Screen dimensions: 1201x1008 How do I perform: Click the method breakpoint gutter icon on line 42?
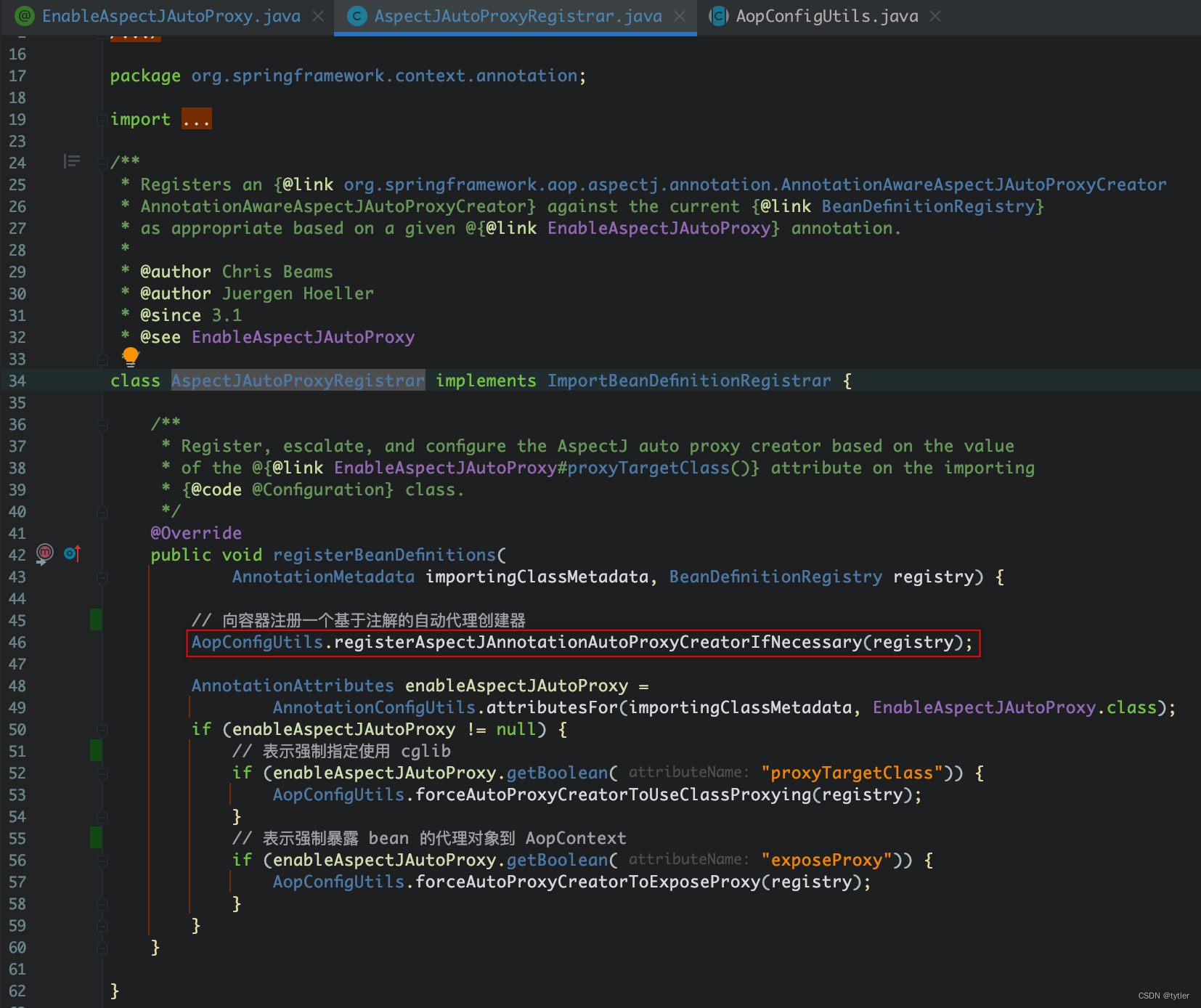[x=45, y=554]
